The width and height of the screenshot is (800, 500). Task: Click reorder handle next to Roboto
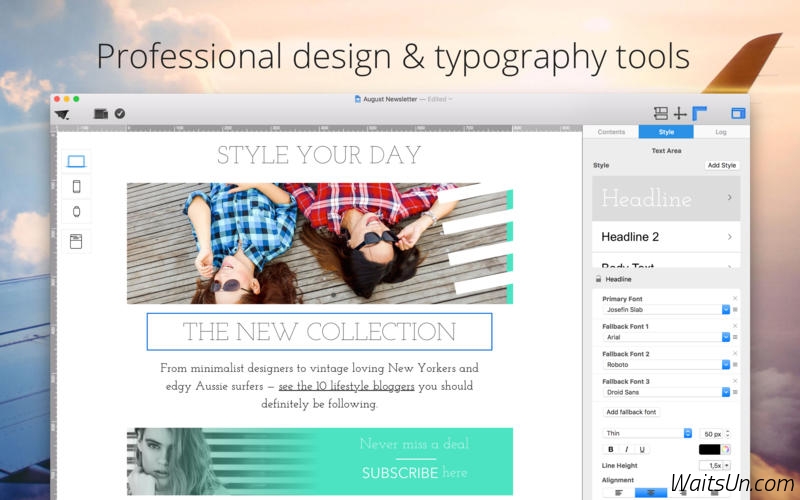735,365
